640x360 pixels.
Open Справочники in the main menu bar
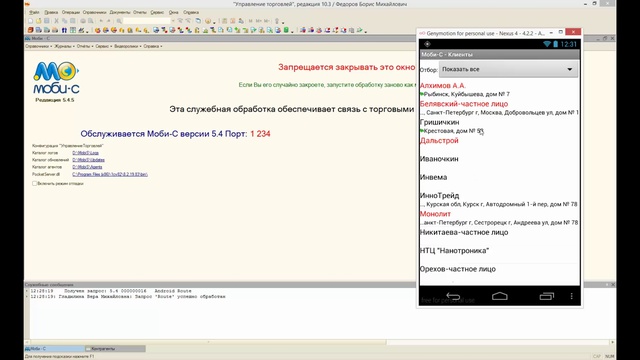point(94,12)
